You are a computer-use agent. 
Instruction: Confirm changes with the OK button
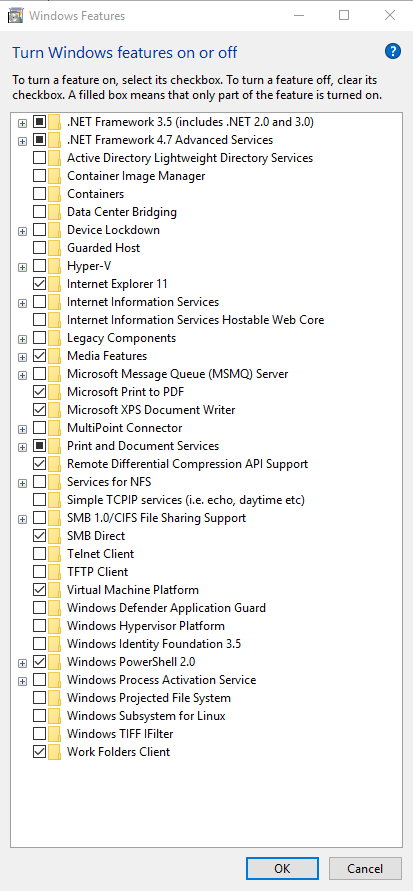(x=282, y=868)
